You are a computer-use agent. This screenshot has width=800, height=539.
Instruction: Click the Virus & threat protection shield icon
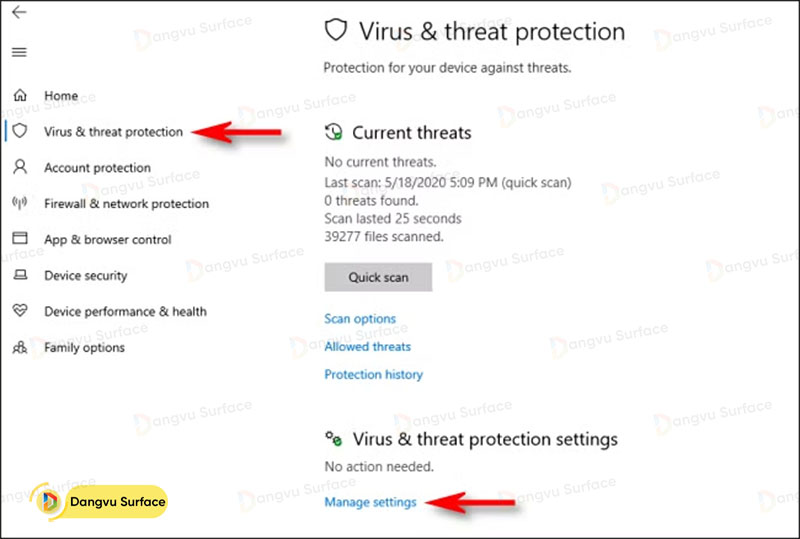click(x=19, y=132)
